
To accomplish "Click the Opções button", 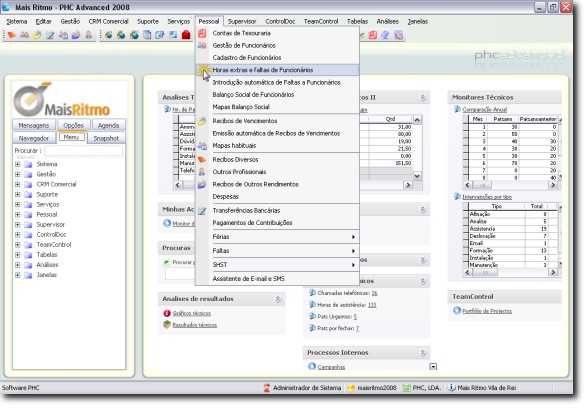I will click(73, 125).
